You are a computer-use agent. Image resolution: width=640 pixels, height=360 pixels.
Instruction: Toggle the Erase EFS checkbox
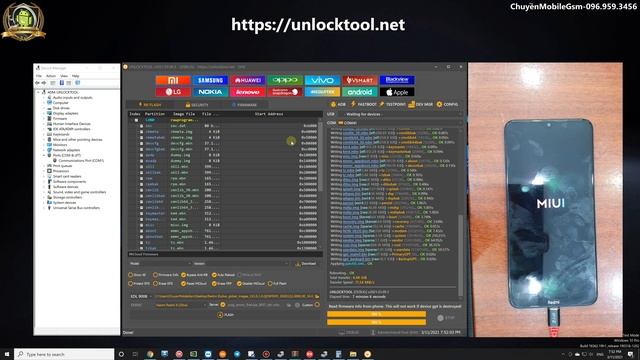coord(155,283)
